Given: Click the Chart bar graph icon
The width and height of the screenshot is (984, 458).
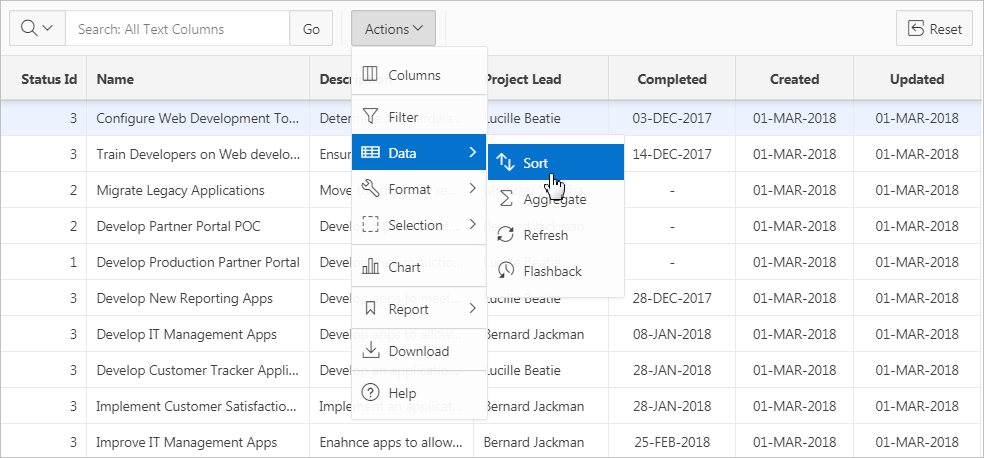Looking at the screenshot, I should tap(370, 267).
